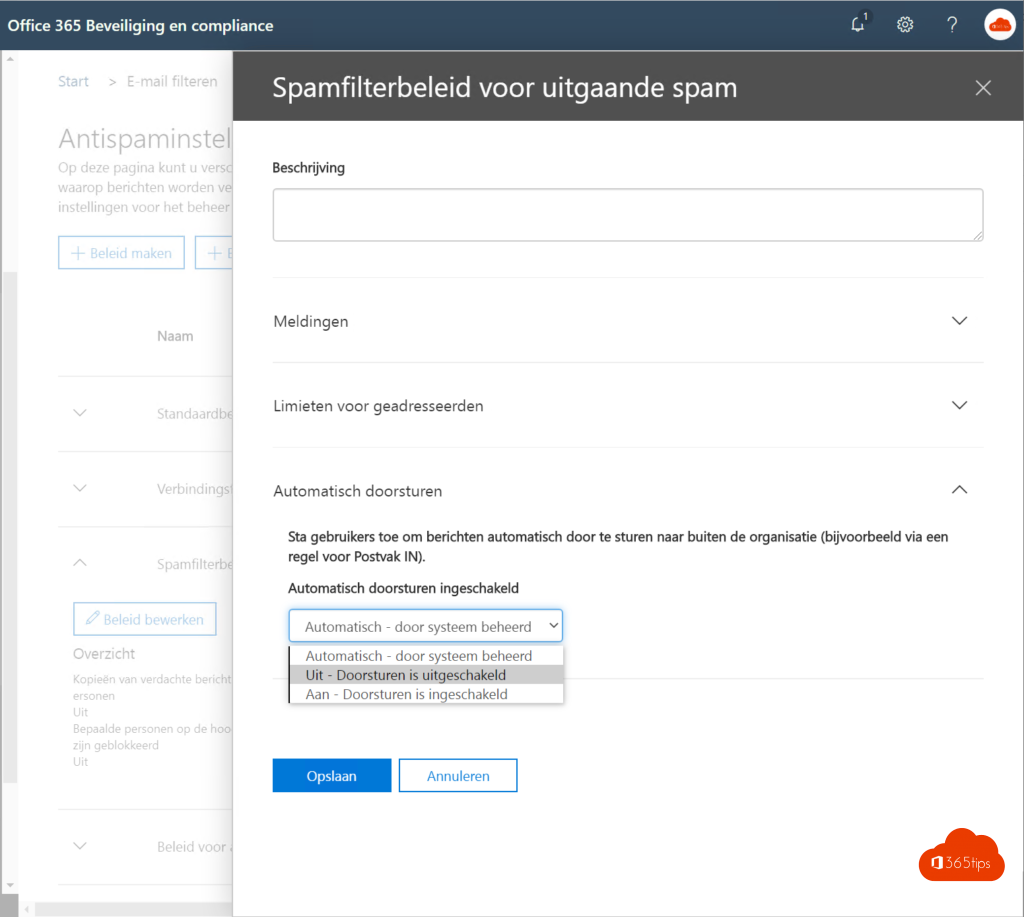1024x917 pixels.
Task: Open the notifications bell icon
Action: (858, 25)
